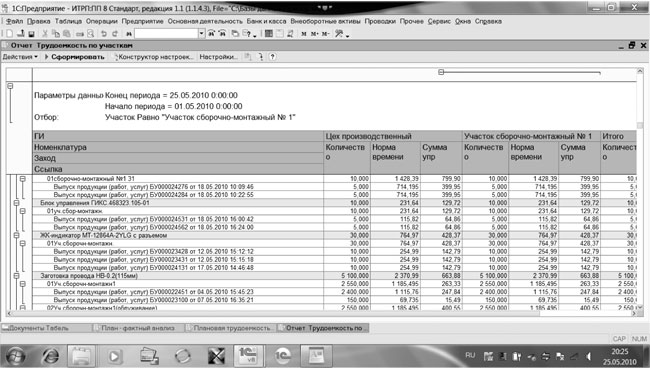The image size is (650, 368).
Task: Click the Redo arrow icon
Action: tap(115, 34)
